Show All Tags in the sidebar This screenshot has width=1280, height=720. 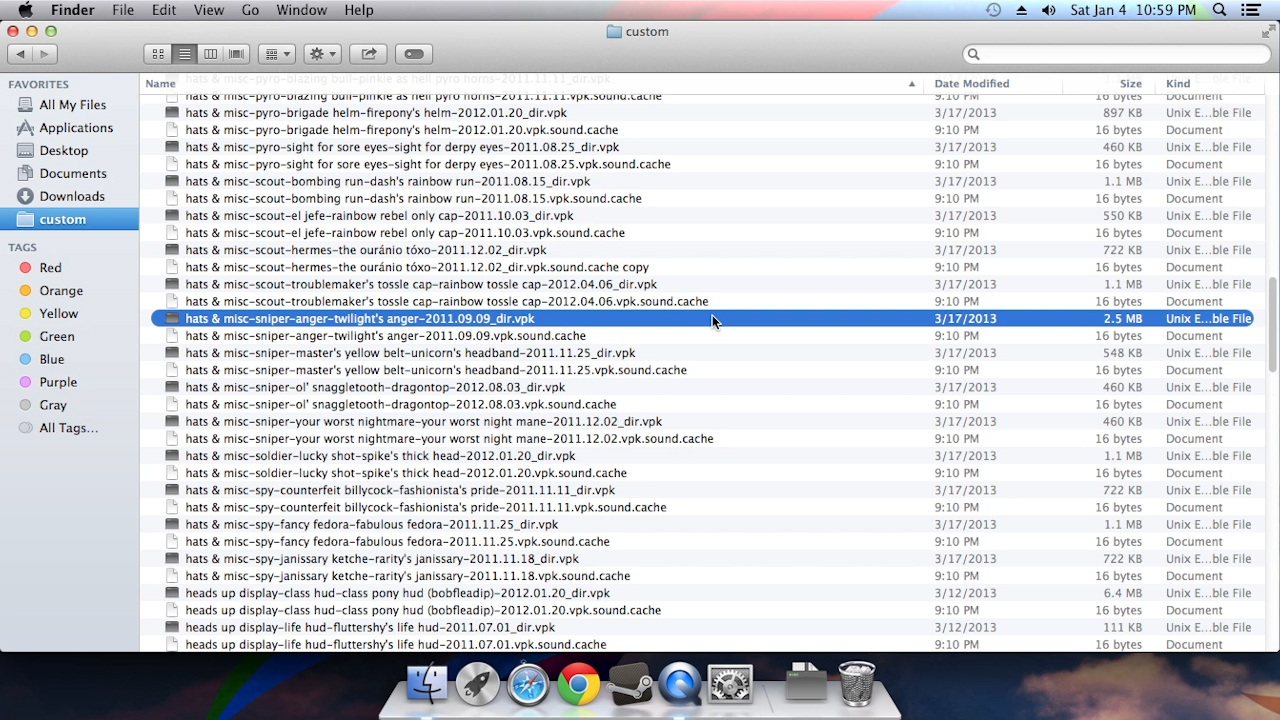coord(68,428)
